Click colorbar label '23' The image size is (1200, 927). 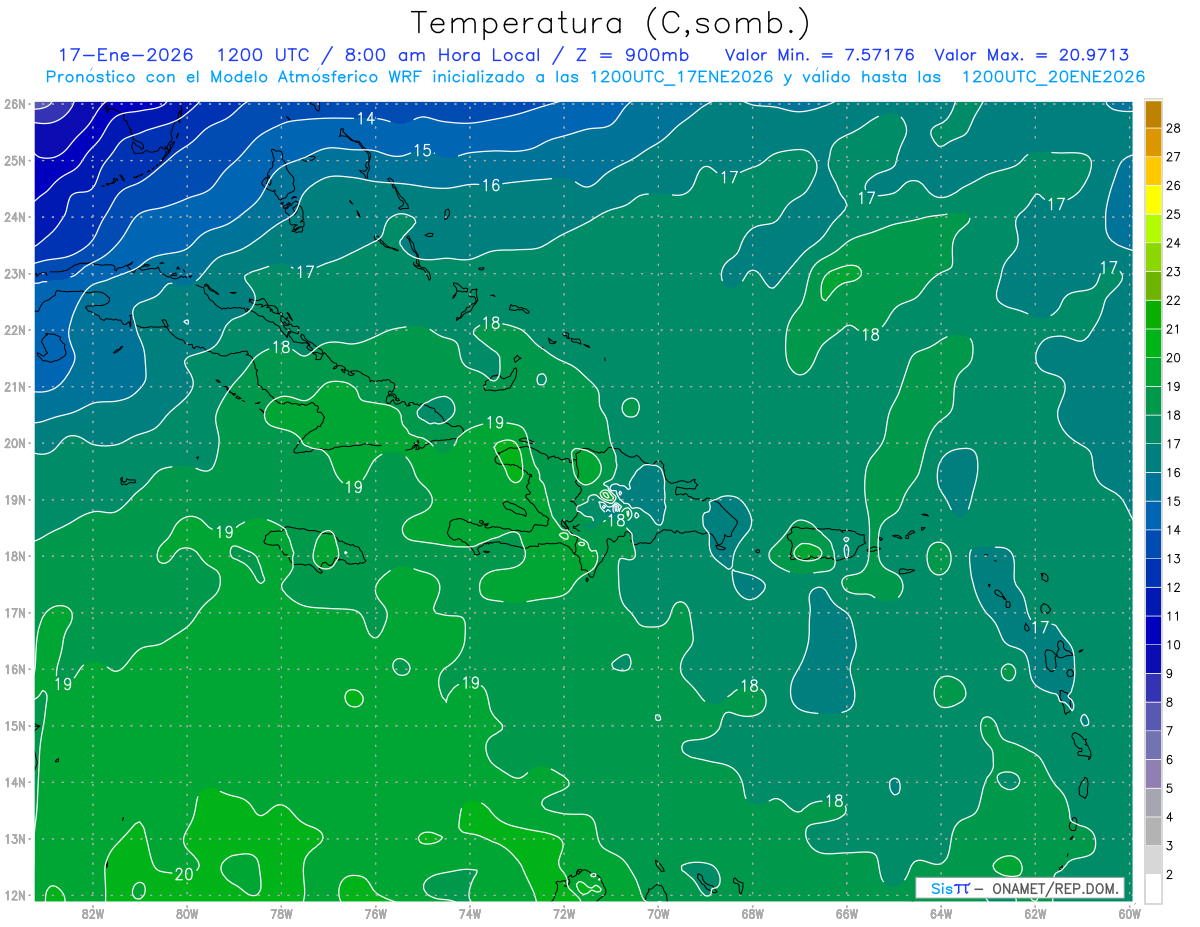point(1173,272)
